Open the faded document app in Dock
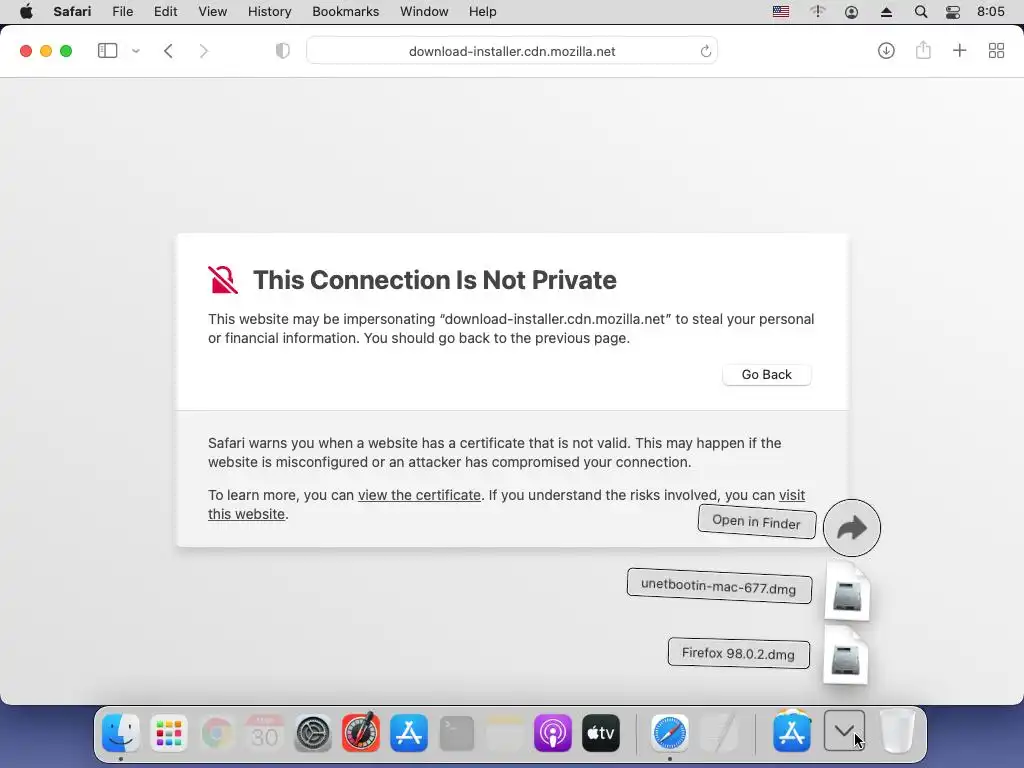1024x768 pixels. (x=718, y=733)
